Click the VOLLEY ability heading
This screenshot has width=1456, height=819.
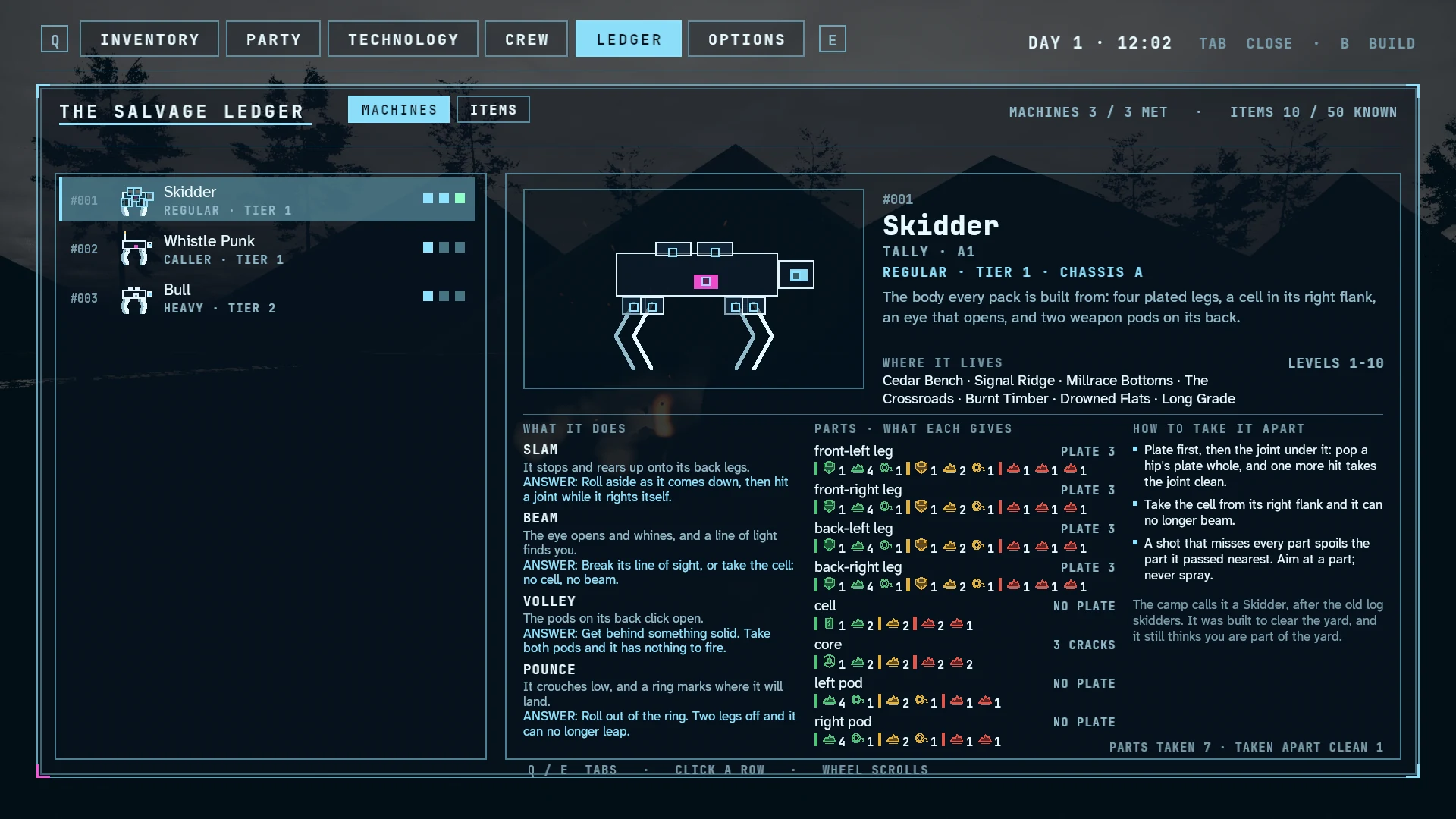tap(549, 601)
